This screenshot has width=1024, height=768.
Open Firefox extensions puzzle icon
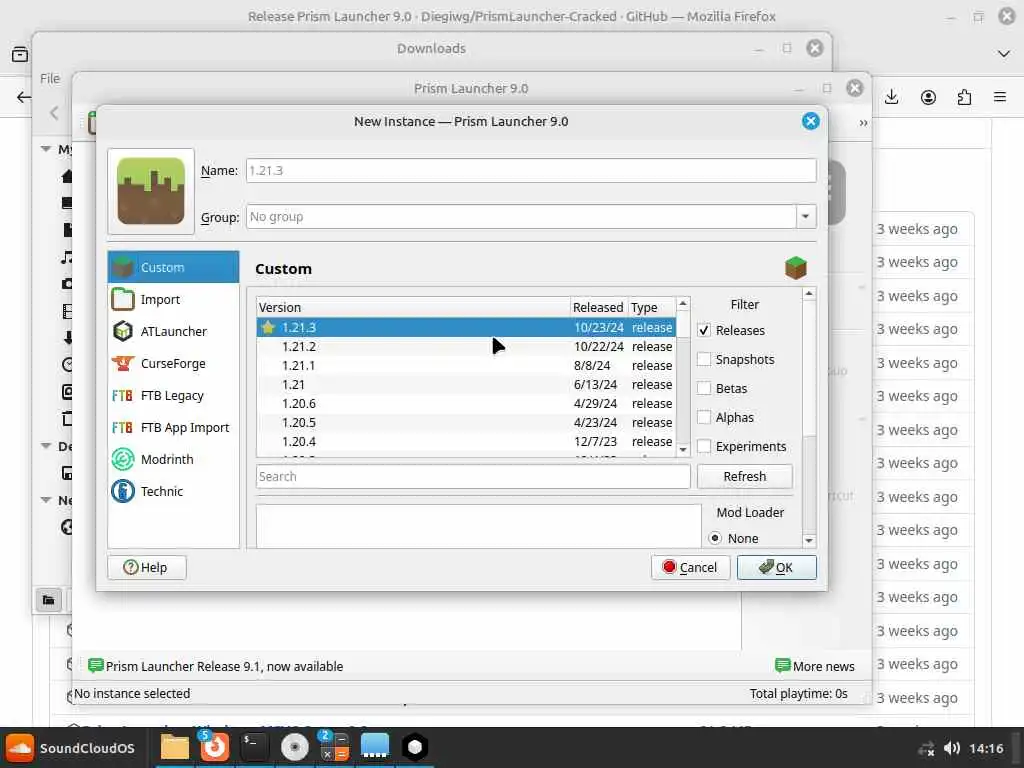(x=964, y=97)
